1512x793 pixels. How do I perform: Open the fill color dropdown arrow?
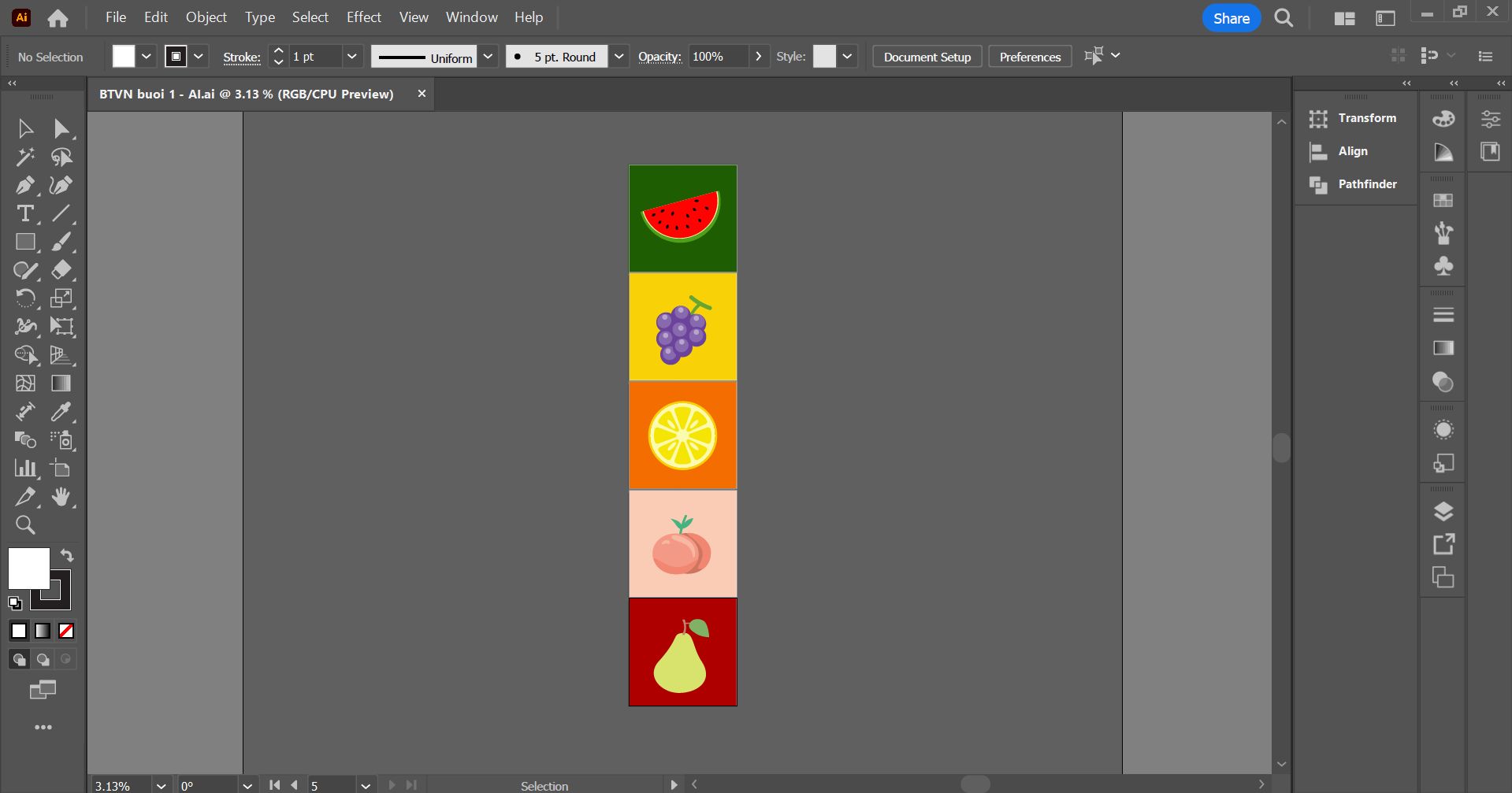point(147,57)
